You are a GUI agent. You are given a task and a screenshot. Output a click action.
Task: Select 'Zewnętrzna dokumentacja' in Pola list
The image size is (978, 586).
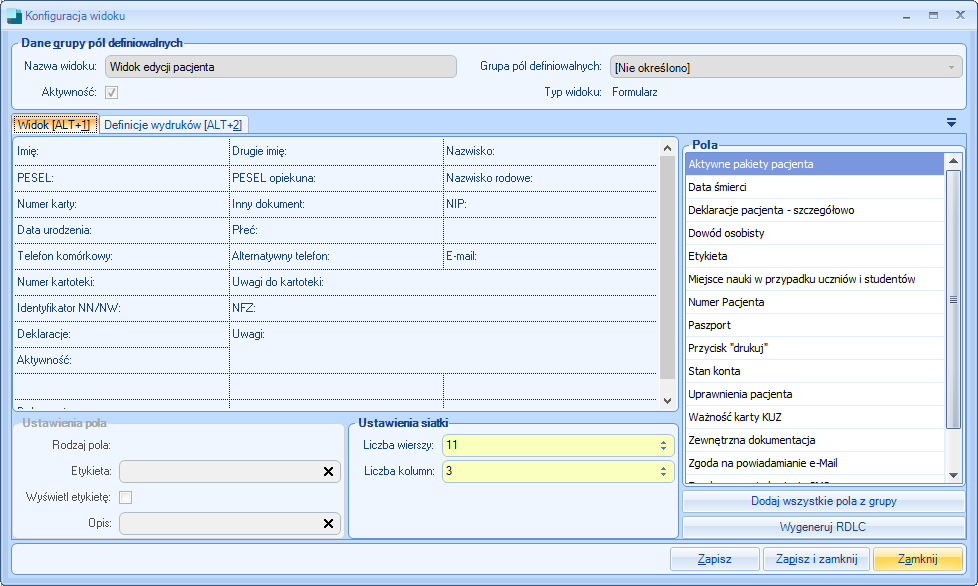click(x=815, y=441)
